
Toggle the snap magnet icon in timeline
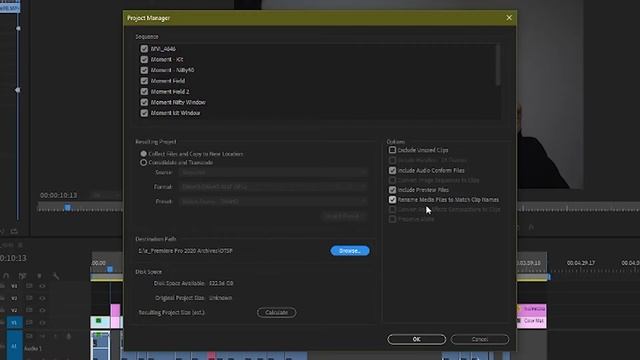[6, 276]
